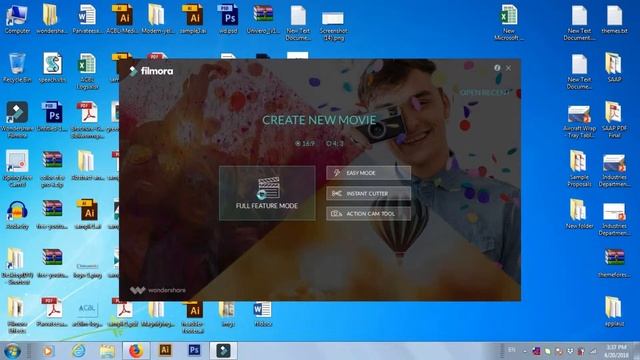Viewport: 640px width, 360px height.
Task: Open the Computer desktop icon
Action: (x=17, y=19)
